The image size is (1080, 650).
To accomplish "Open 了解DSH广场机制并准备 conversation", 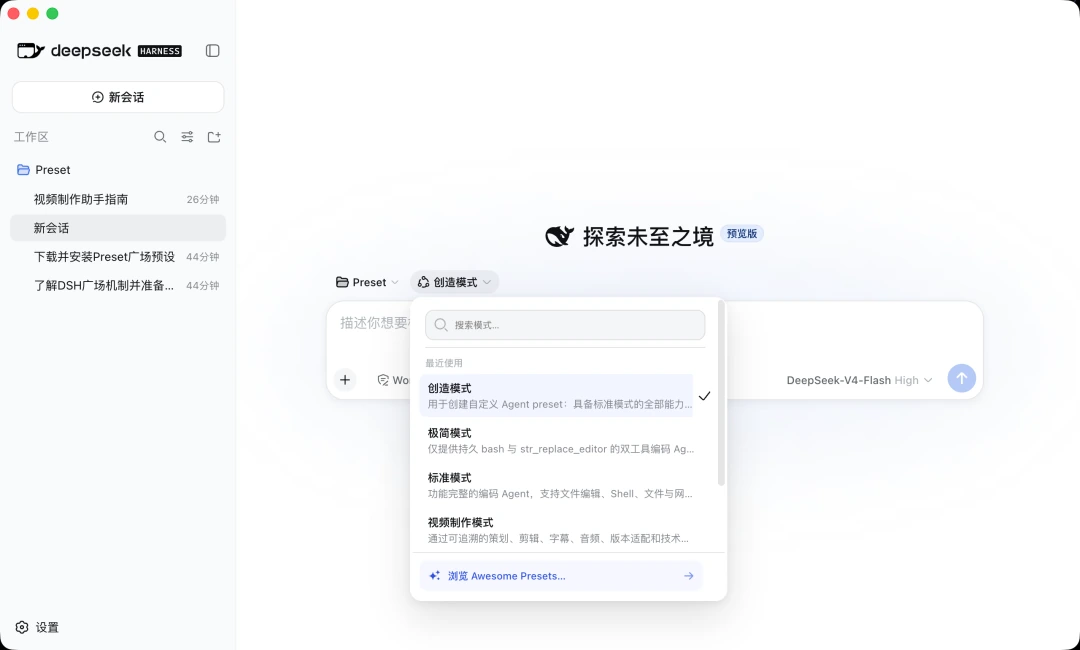I will 118,285.
